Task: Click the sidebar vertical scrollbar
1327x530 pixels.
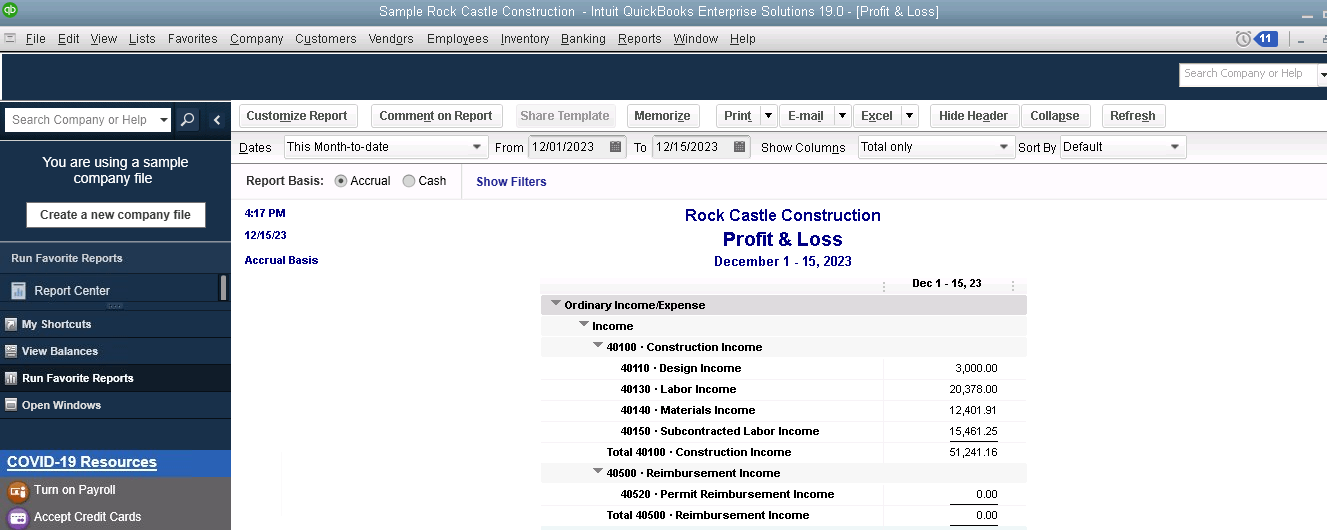Action: click(223, 288)
